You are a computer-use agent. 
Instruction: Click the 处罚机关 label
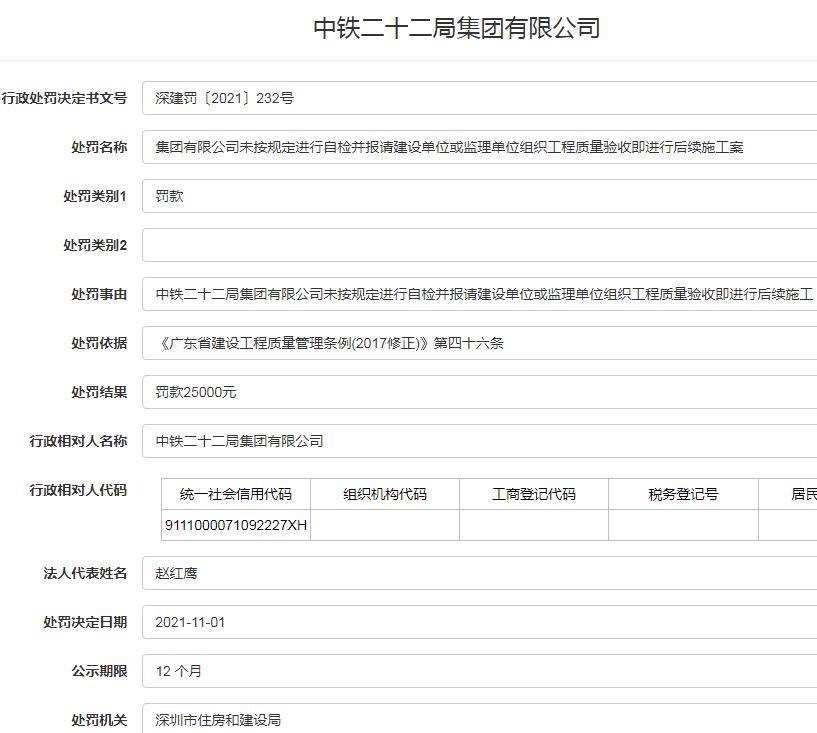pos(99,720)
